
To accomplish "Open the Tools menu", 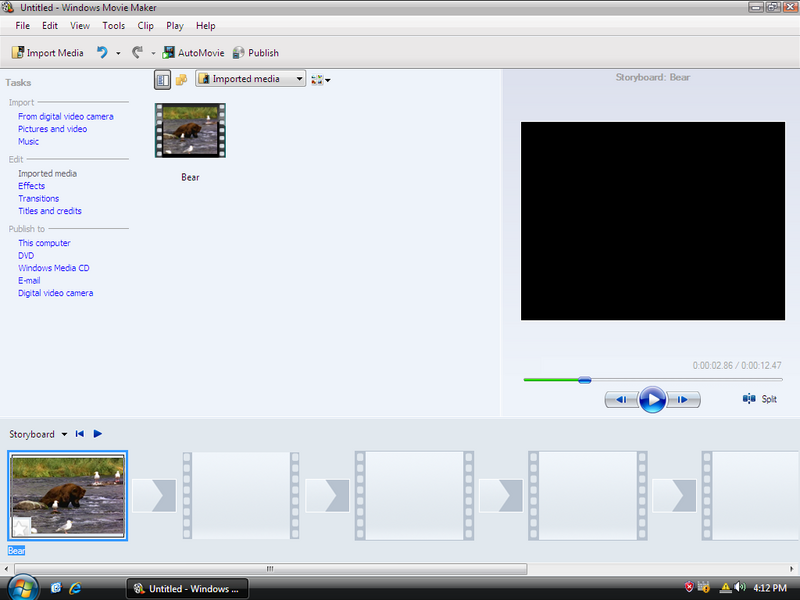I will (113, 26).
